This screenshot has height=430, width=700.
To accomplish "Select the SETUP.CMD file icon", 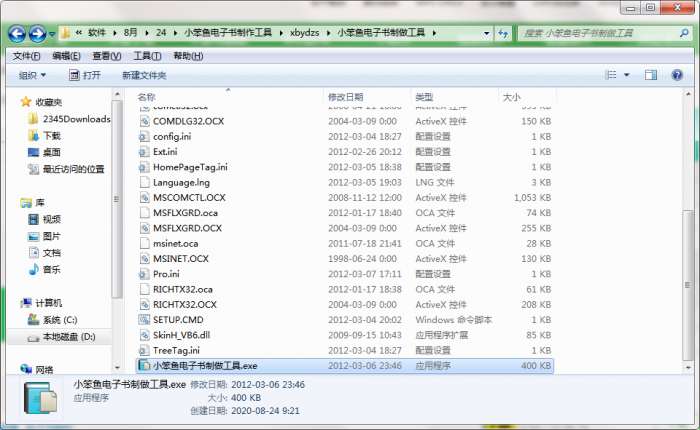I will [144, 320].
